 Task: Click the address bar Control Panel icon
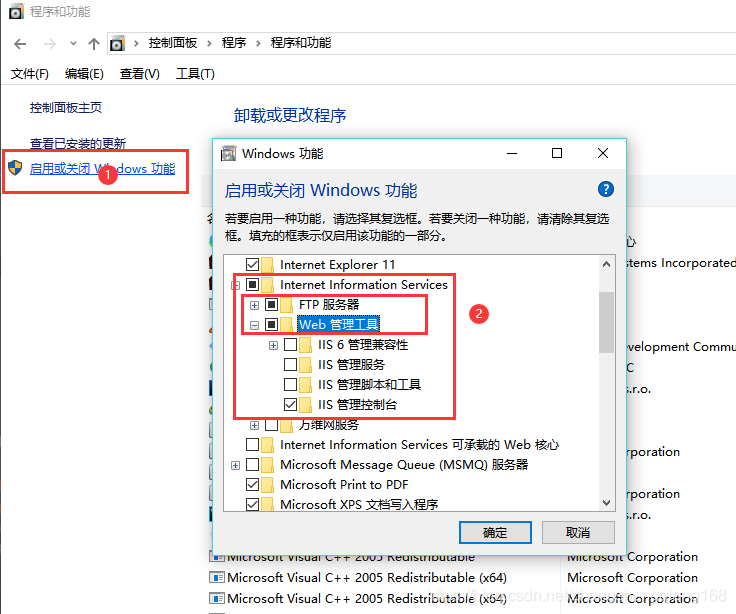117,43
